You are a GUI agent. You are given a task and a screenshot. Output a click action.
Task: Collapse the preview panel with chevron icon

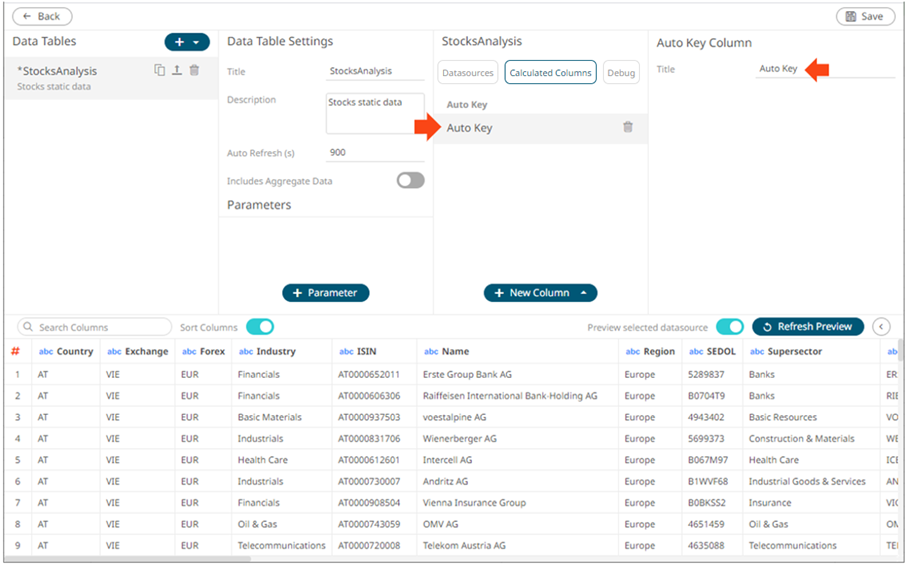click(x=881, y=327)
